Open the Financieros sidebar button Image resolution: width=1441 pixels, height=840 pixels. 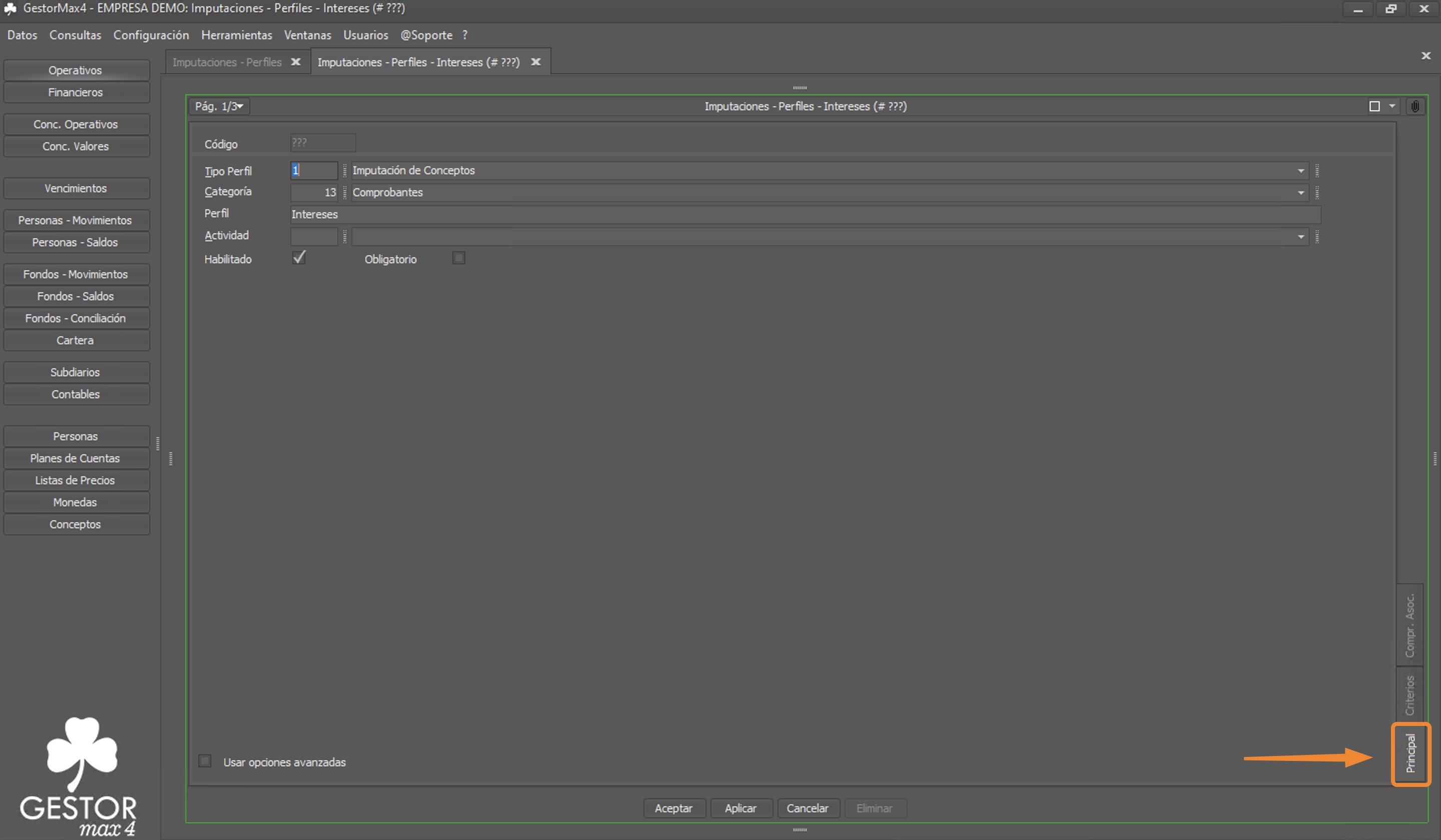(76, 92)
